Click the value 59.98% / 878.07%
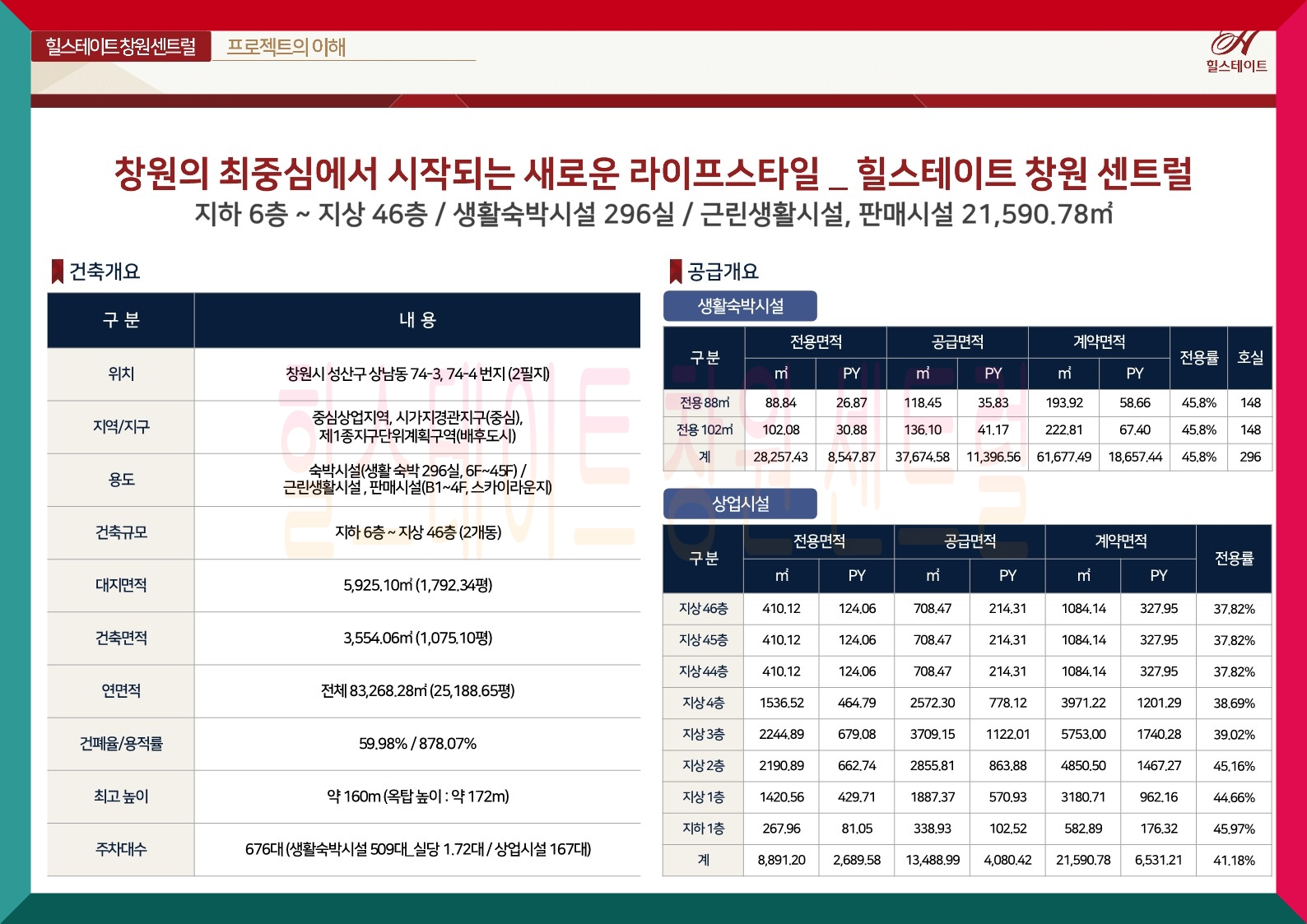Viewport: 1307px width, 924px height. 417,744
